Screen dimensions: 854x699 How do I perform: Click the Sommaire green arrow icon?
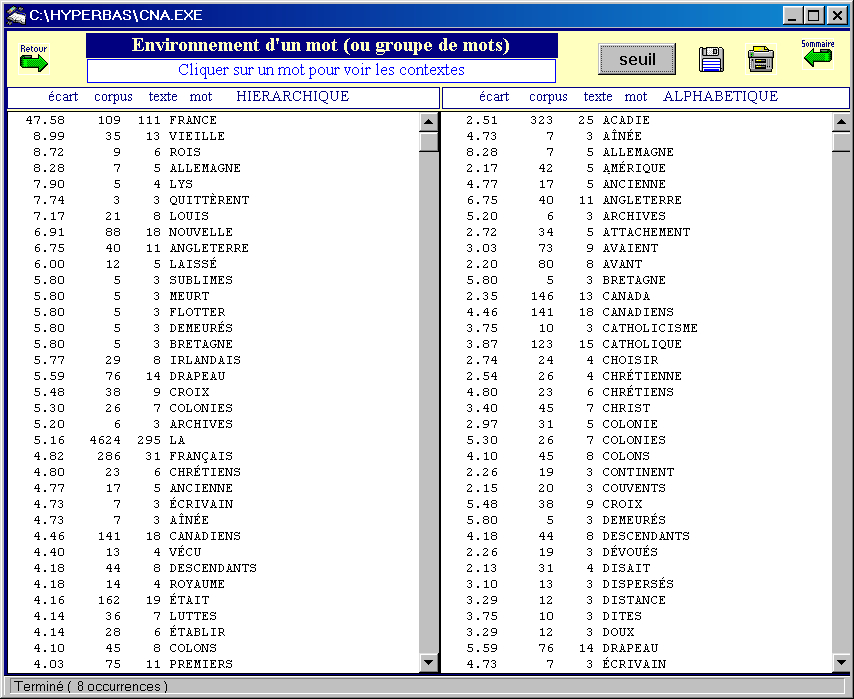click(x=818, y=57)
